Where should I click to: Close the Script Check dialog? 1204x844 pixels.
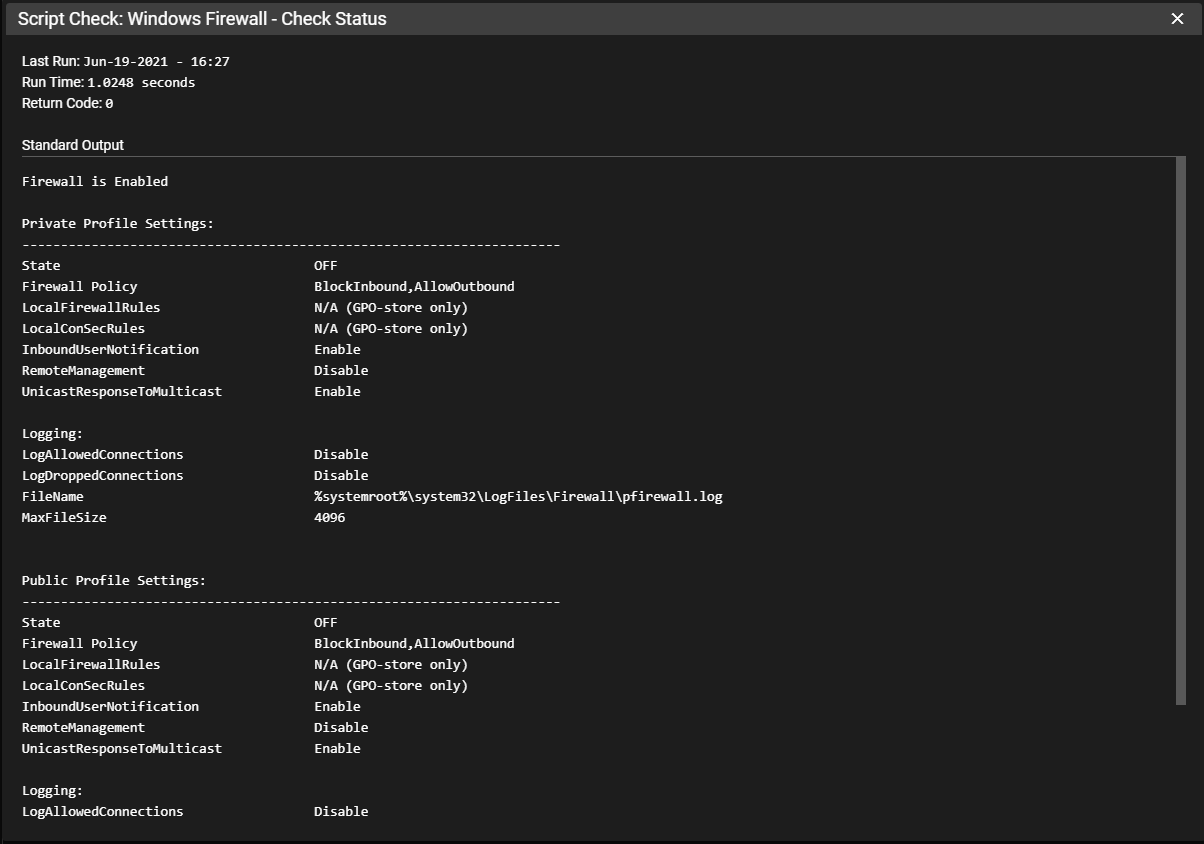tap(1177, 19)
